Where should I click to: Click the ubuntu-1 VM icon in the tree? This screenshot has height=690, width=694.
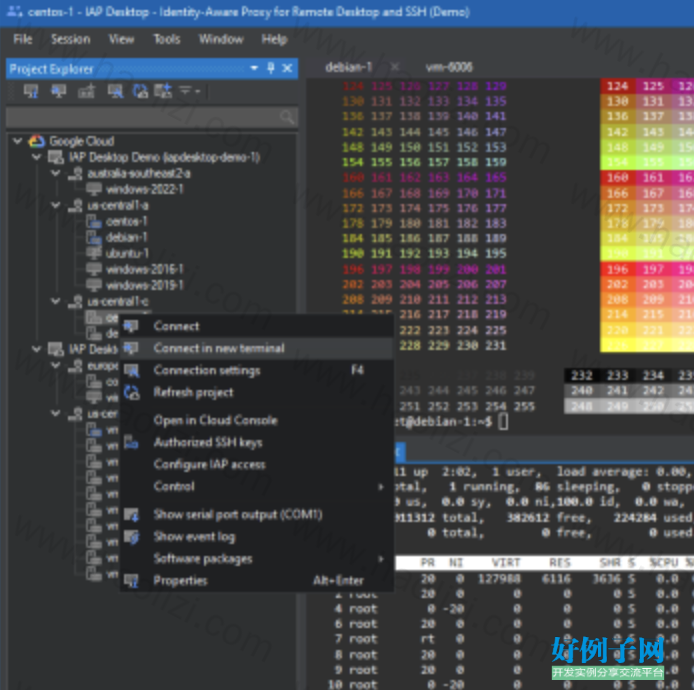pyautogui.click(x=94, y=254)
